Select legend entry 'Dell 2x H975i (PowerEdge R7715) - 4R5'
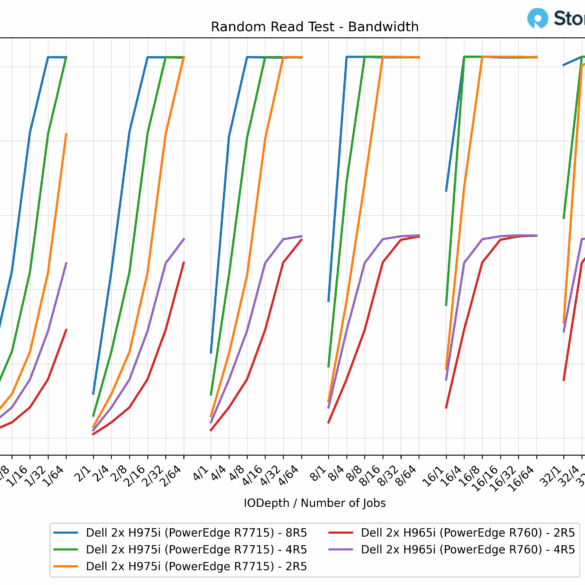 pyautogui.click(x=196, y=550)
